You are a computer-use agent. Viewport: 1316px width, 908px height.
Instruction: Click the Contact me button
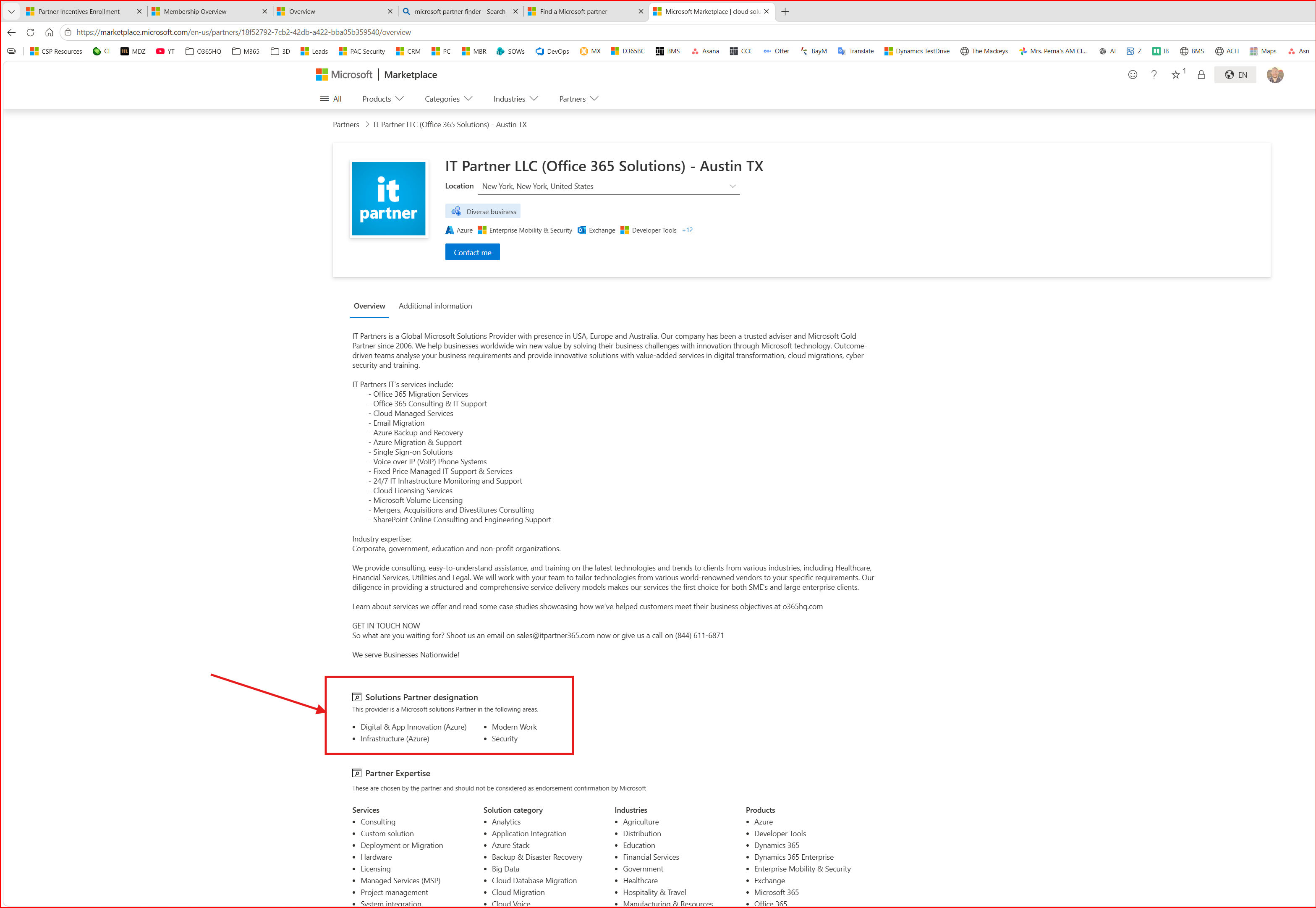(472, 253)
